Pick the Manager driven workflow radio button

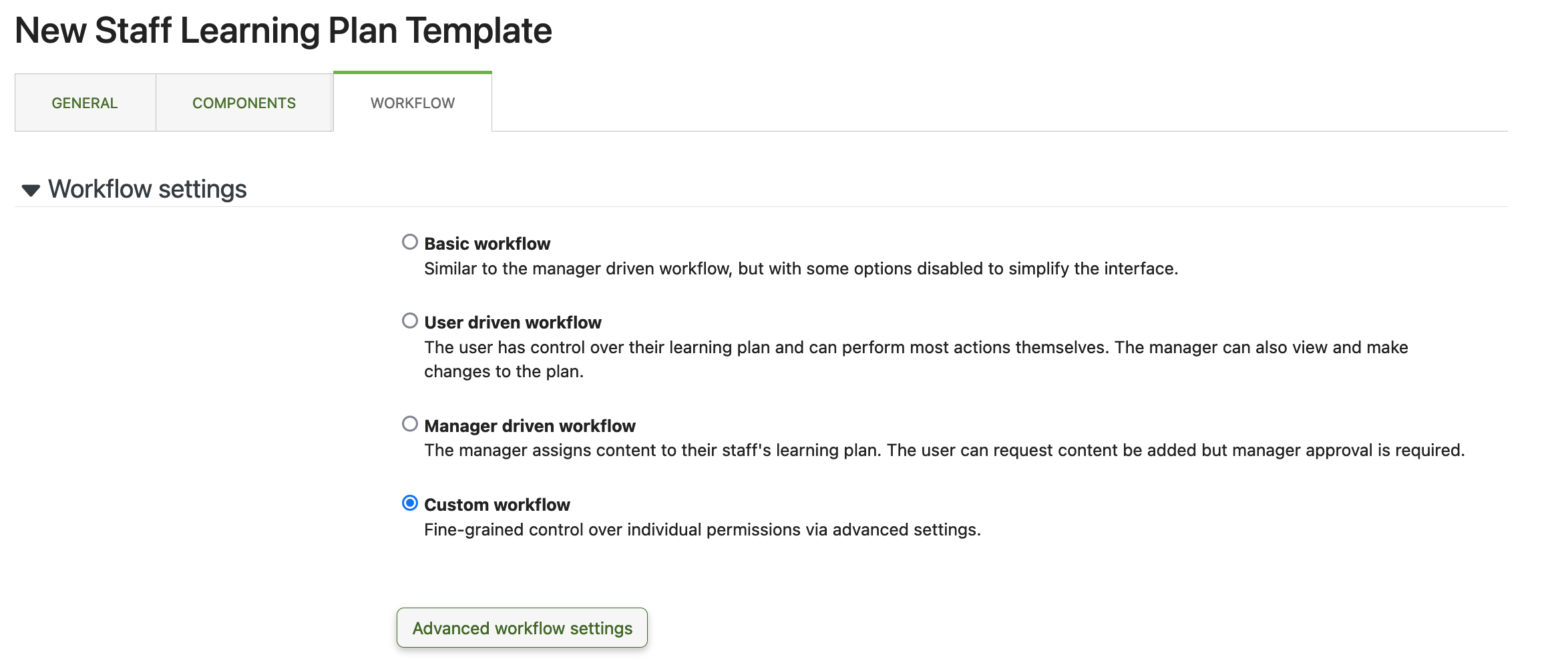(410, 424)
